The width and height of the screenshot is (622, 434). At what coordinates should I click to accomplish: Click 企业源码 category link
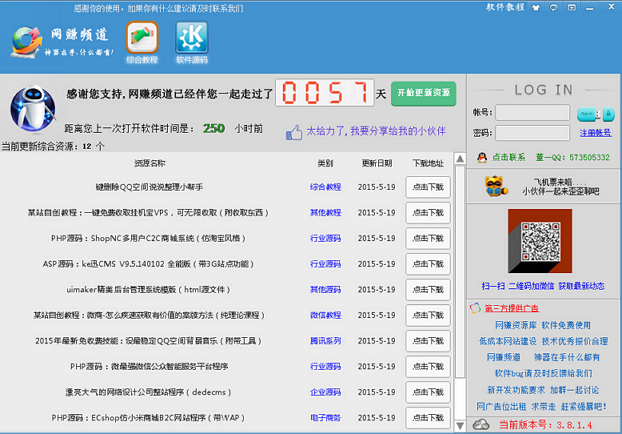coord(325,392)
